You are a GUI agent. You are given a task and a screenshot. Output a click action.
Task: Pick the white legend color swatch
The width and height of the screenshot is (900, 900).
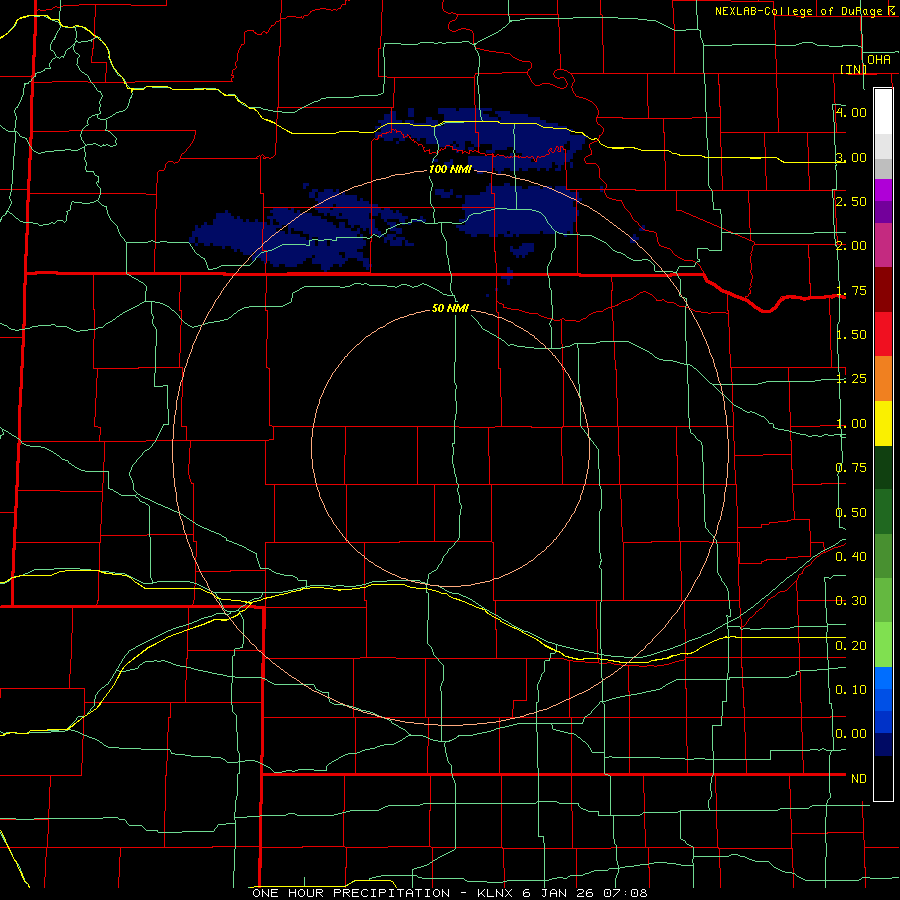(x=883, y=112)
